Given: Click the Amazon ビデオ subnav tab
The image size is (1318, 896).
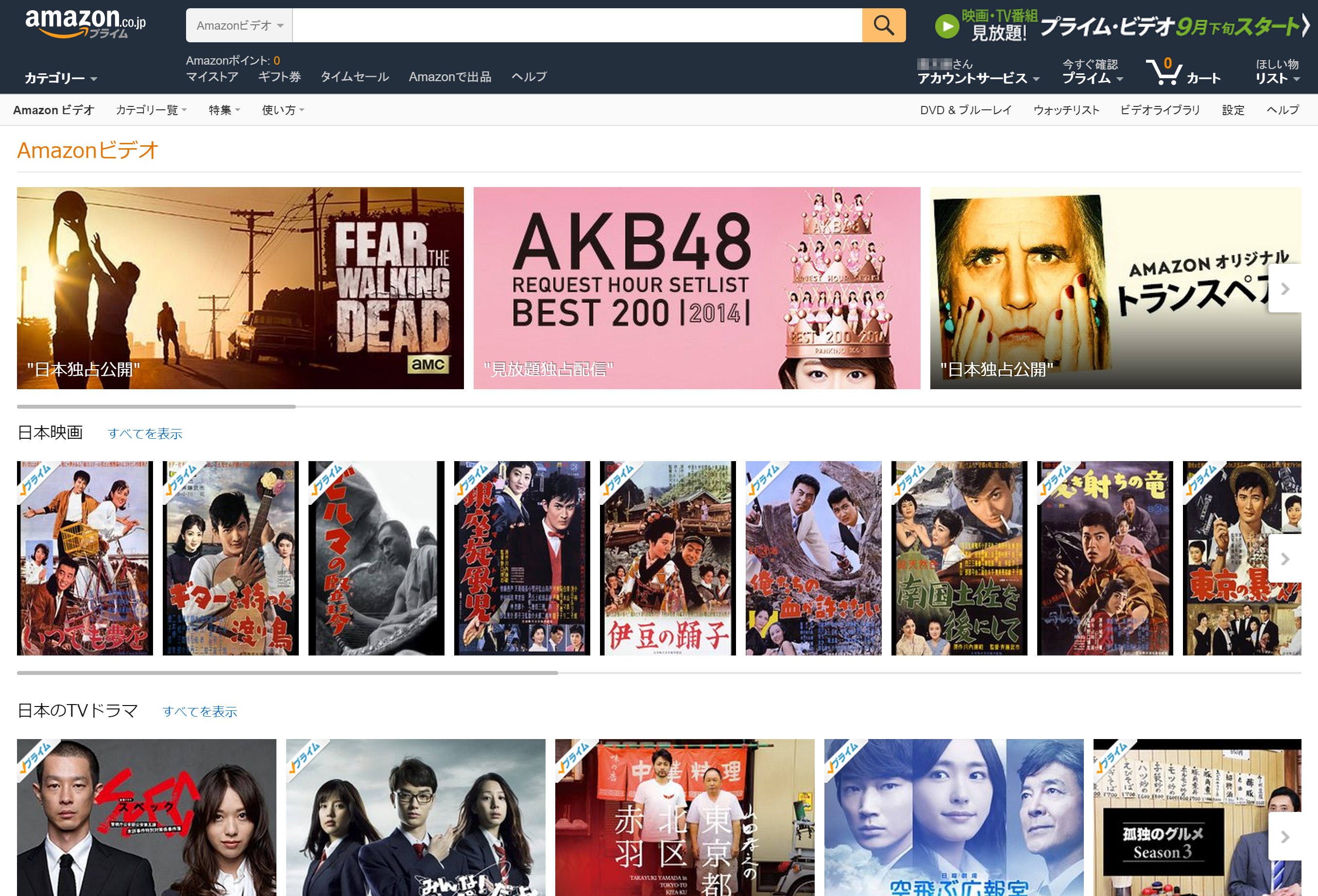Looking at the screenshot, I should point(54,110).
